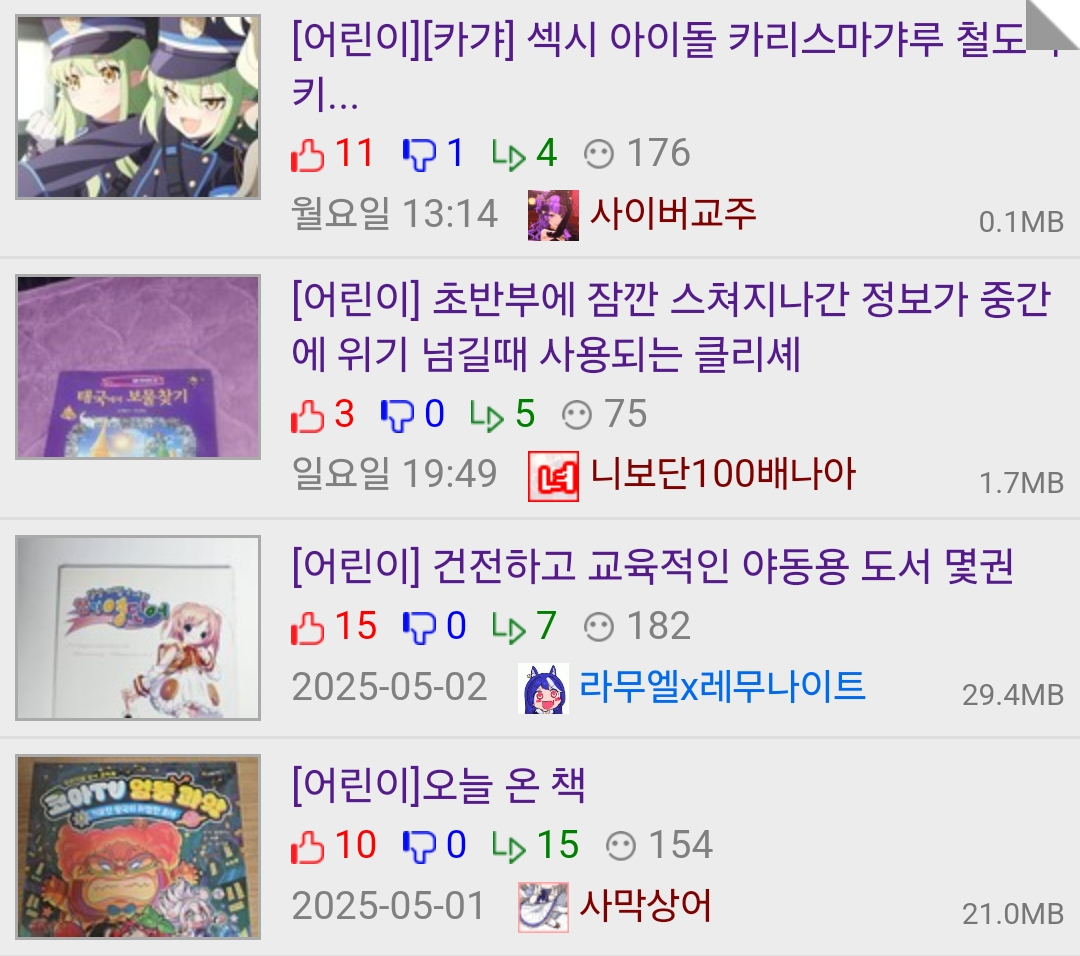
Task: Open thumbnail of purple treasure hunt book
Action: click(x=138, y=367)
